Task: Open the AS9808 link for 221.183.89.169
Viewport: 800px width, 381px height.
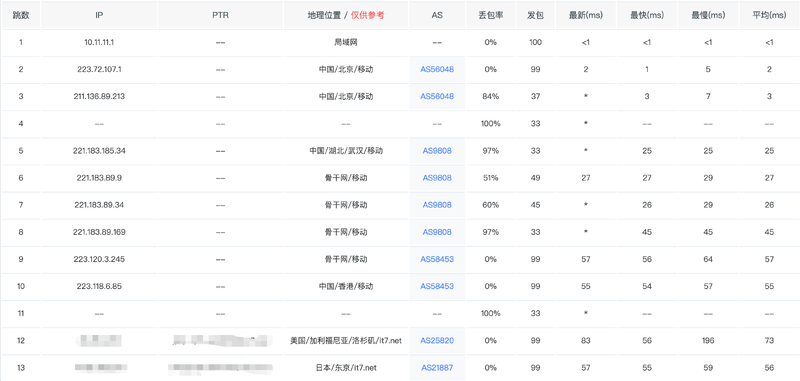Action: 437,232
